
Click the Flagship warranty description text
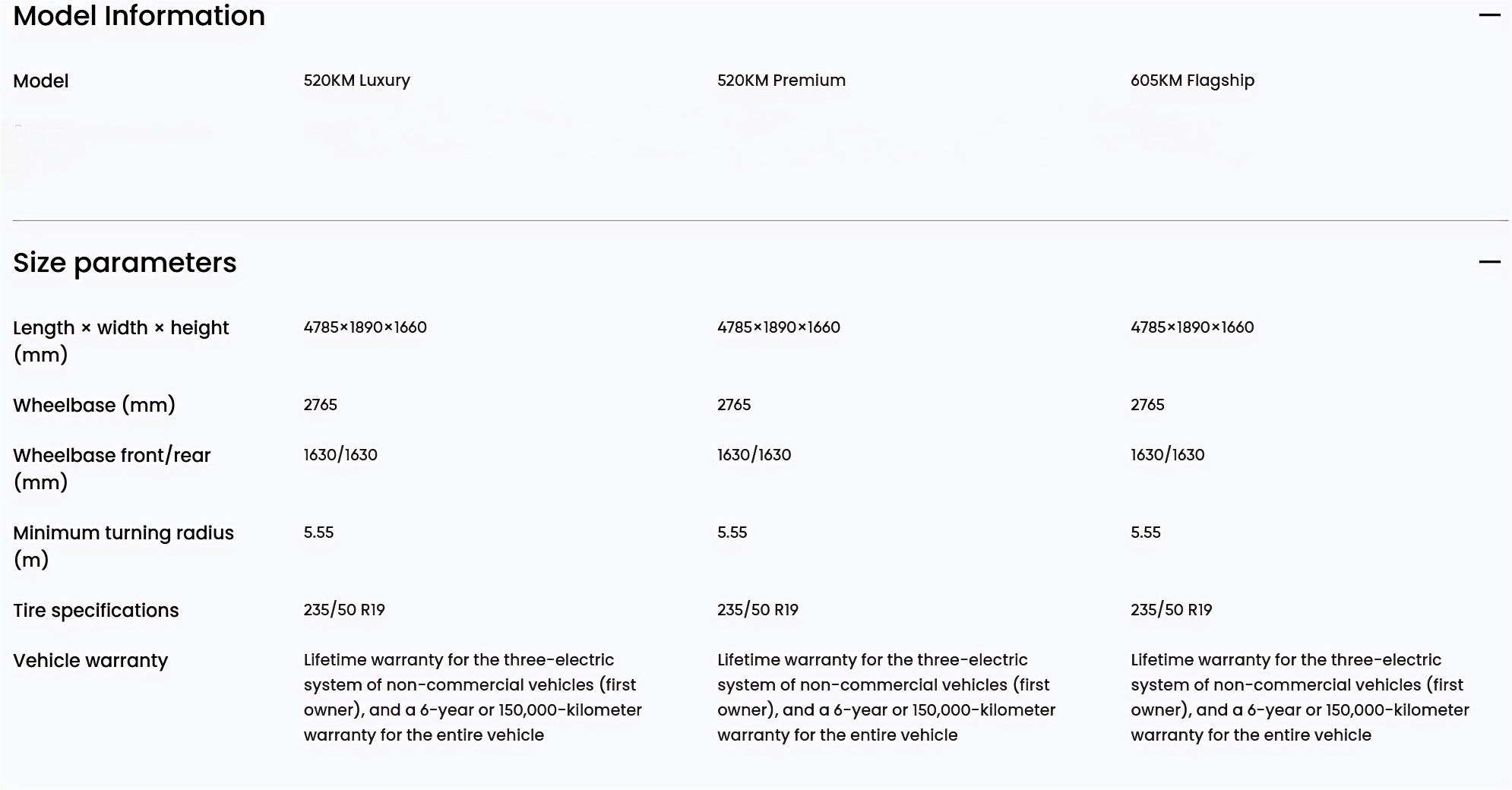coord(1300,697)
